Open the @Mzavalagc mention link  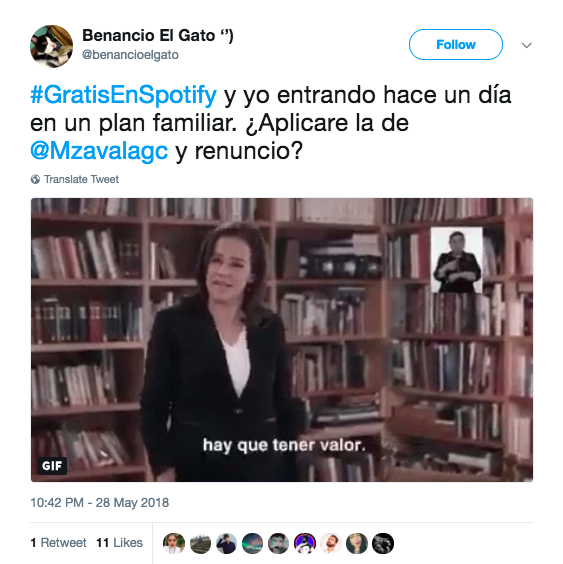pyautogui.click(x=99, y=151)
